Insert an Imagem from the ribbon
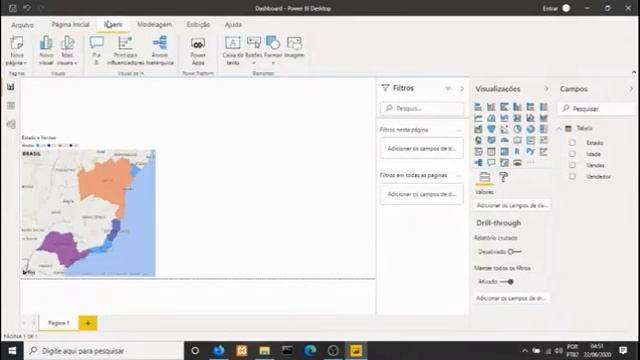The height and width of the screenshot is (360, 640). coord(294,47)
